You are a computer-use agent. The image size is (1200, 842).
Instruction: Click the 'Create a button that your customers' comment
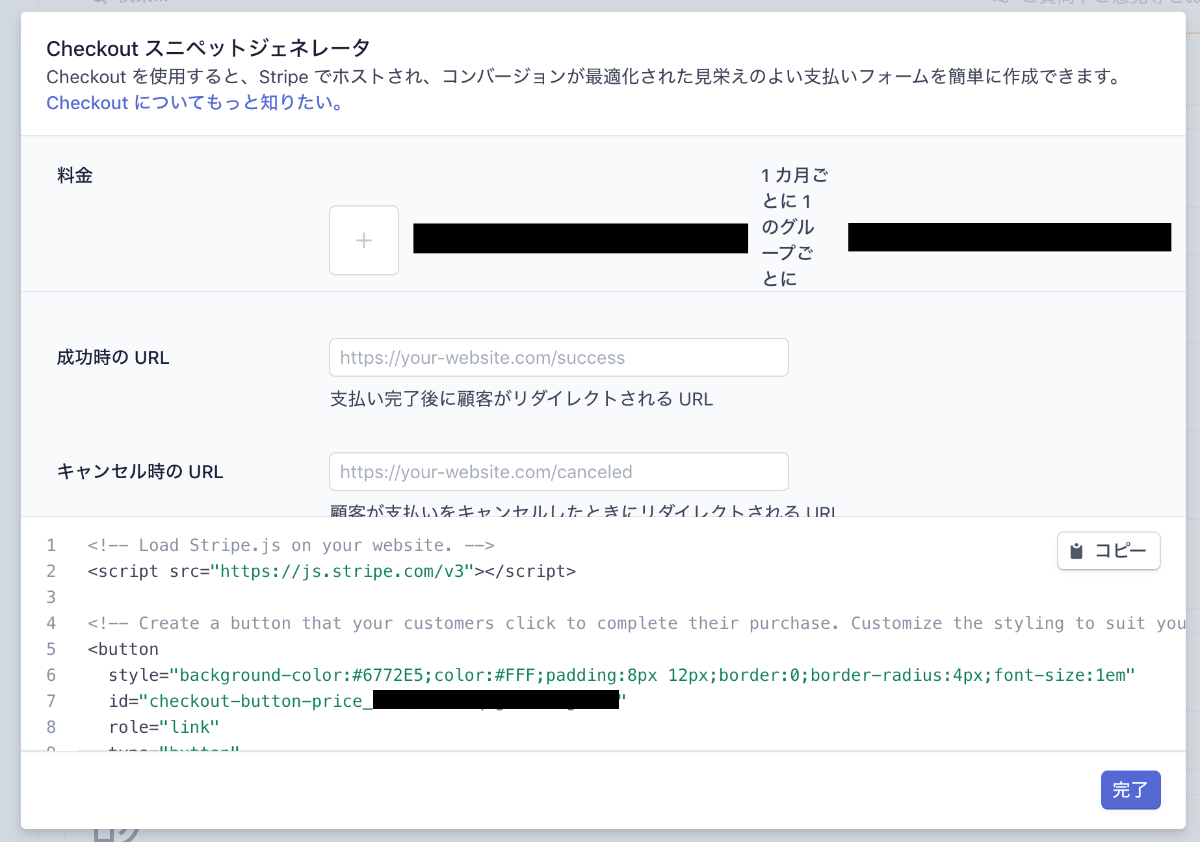coord(636,623)
